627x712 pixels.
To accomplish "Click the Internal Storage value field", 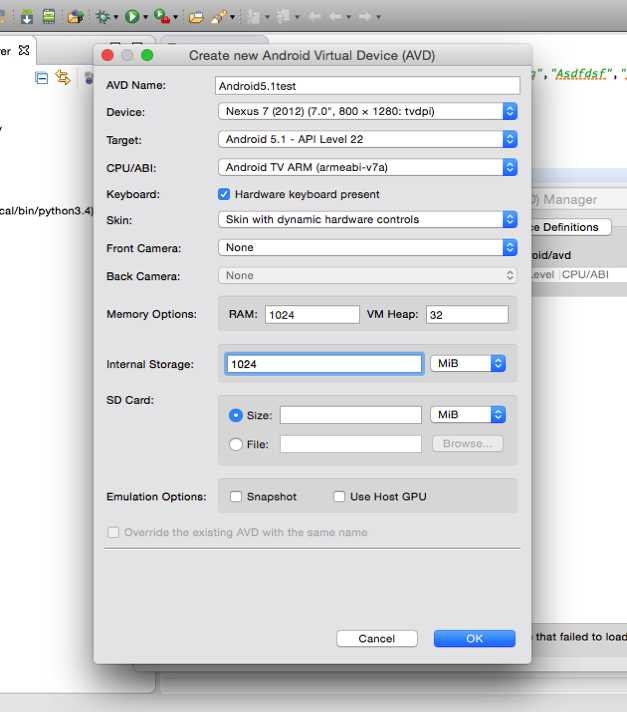I will point(325,364).
